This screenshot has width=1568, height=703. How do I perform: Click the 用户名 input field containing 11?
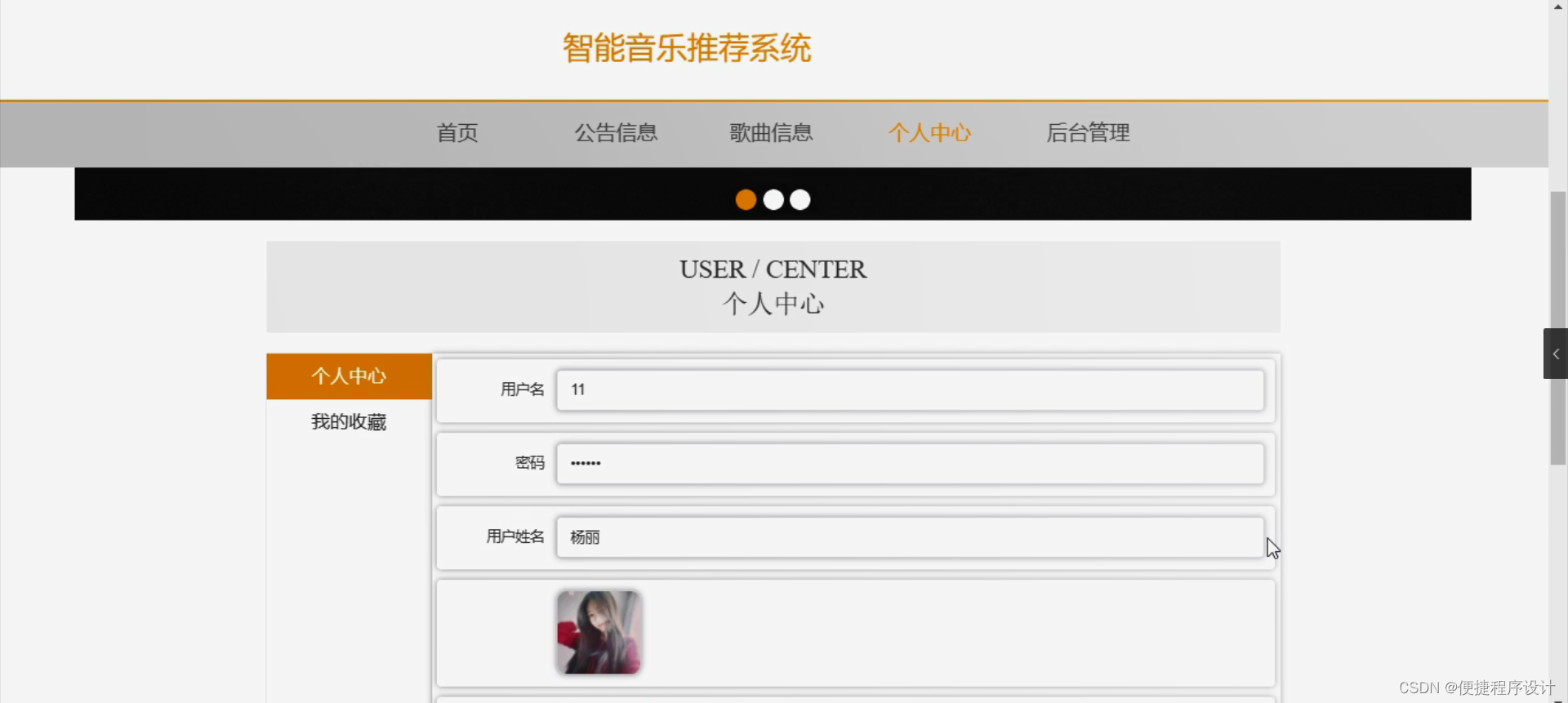pos(911,389)
